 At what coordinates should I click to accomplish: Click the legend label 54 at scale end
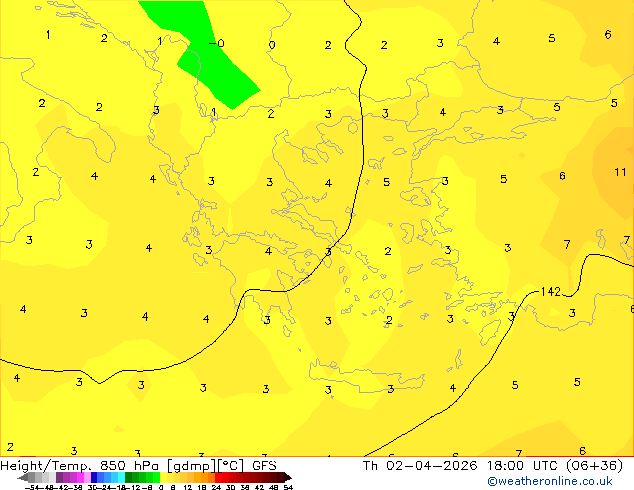287,487
